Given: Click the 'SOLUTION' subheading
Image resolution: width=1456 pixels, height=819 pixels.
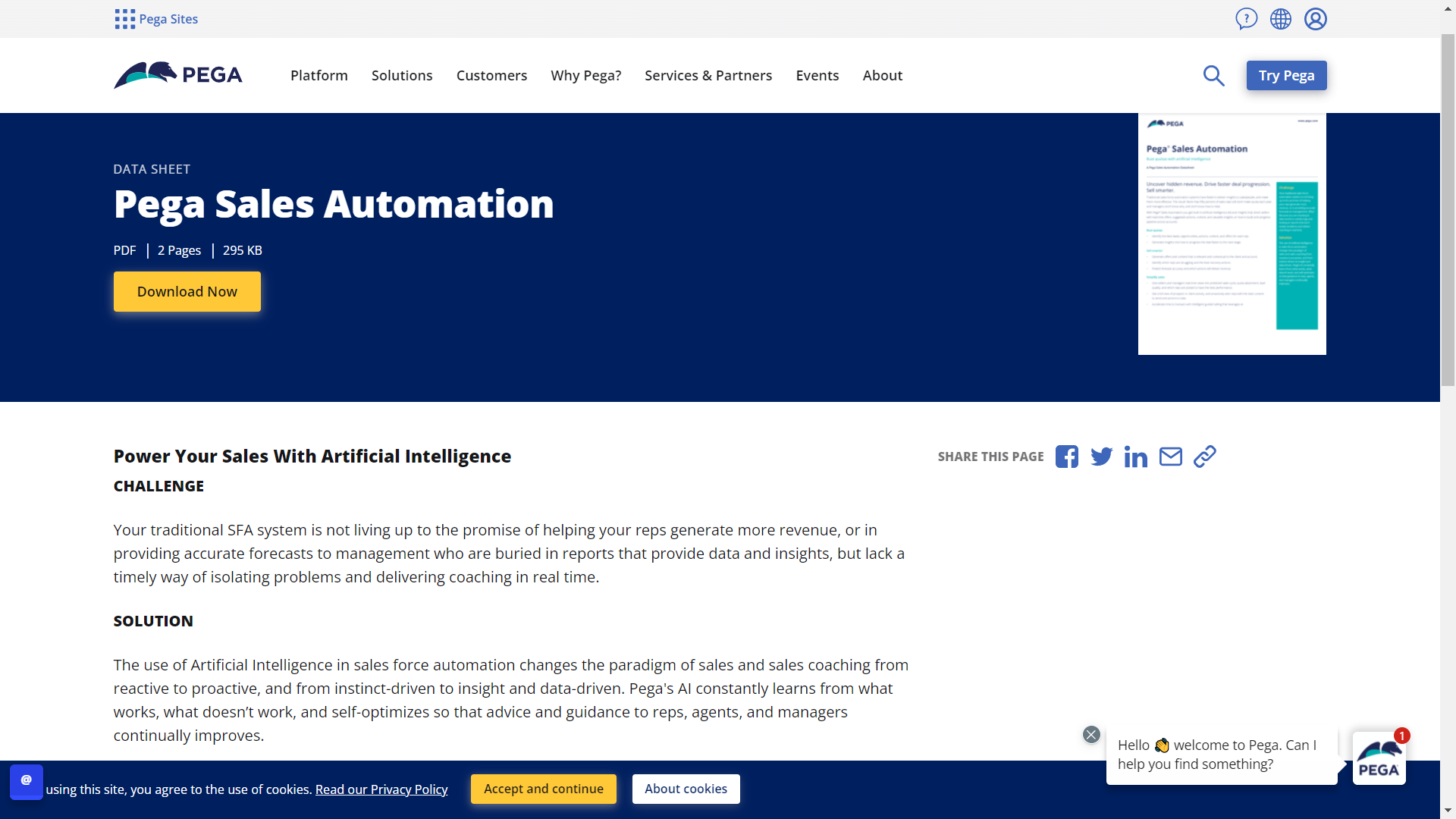Looking at the screenshot, I should click(153, 621).
